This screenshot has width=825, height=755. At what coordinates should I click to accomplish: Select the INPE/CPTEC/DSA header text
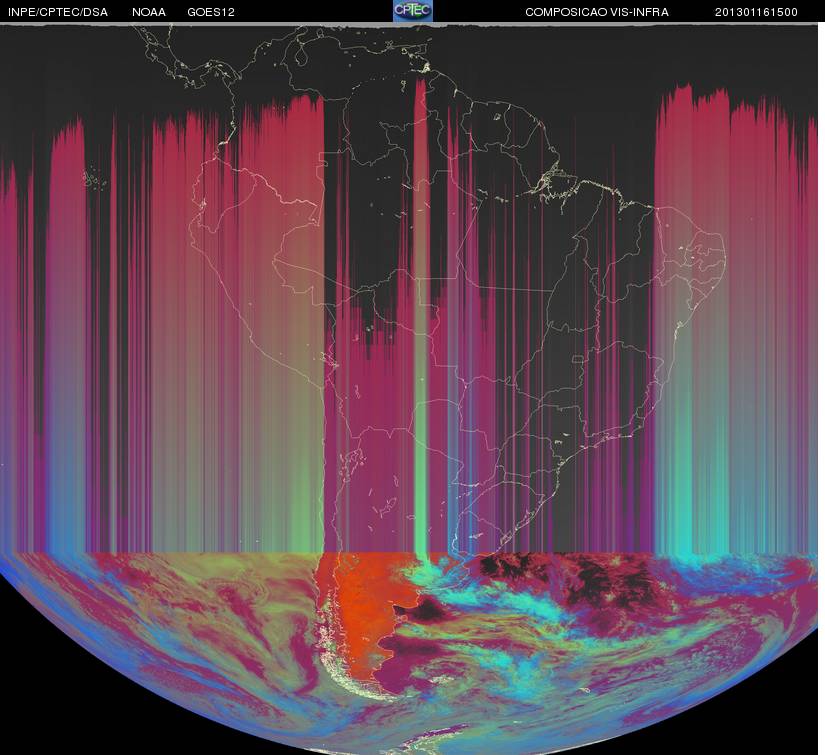(x=58, y=12)
